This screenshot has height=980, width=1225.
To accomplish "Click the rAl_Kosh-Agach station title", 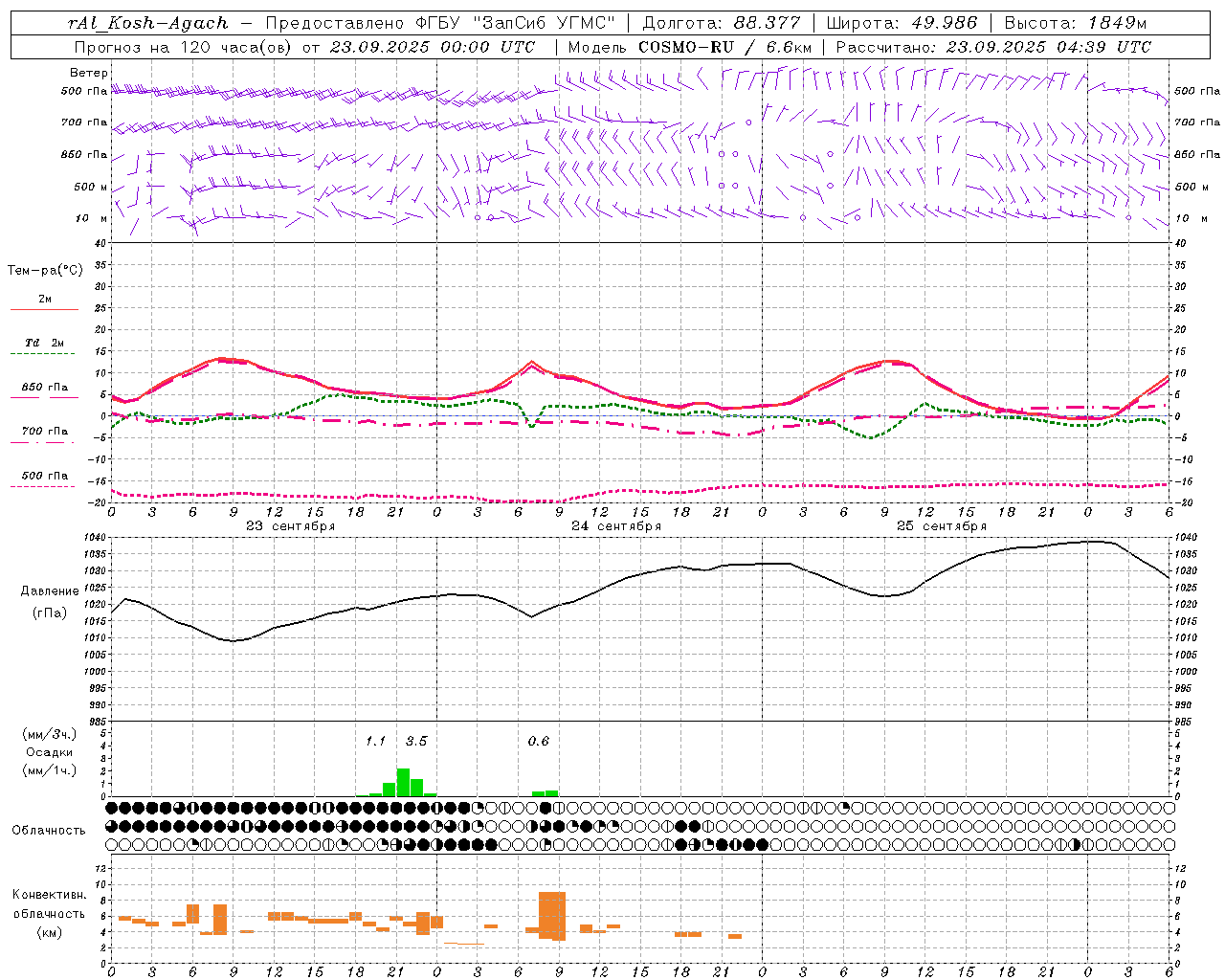I will tap(148, 23).
